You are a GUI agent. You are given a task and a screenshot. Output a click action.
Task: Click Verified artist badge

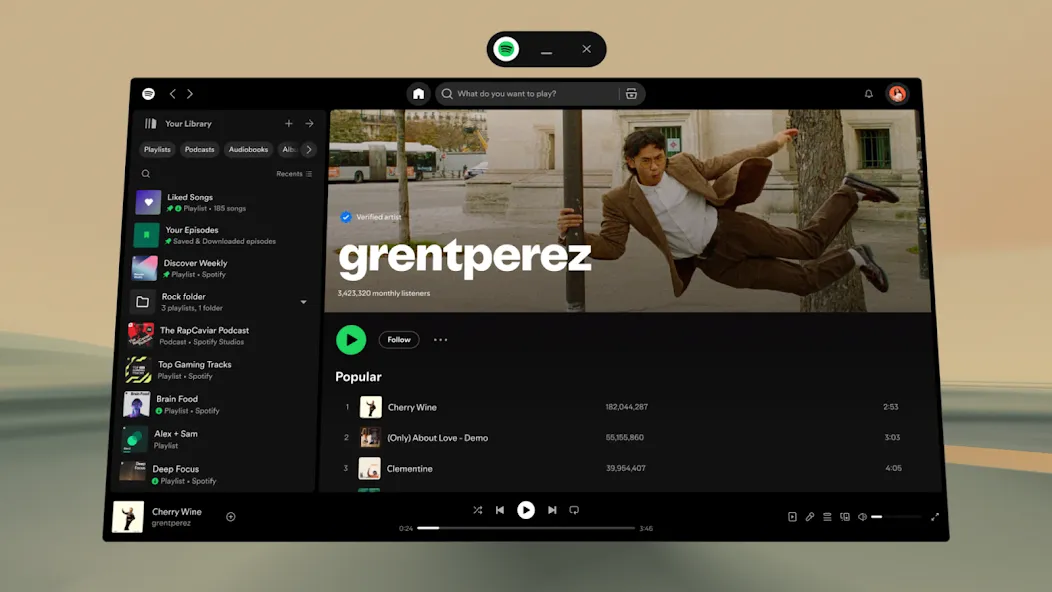coord(371,217)
